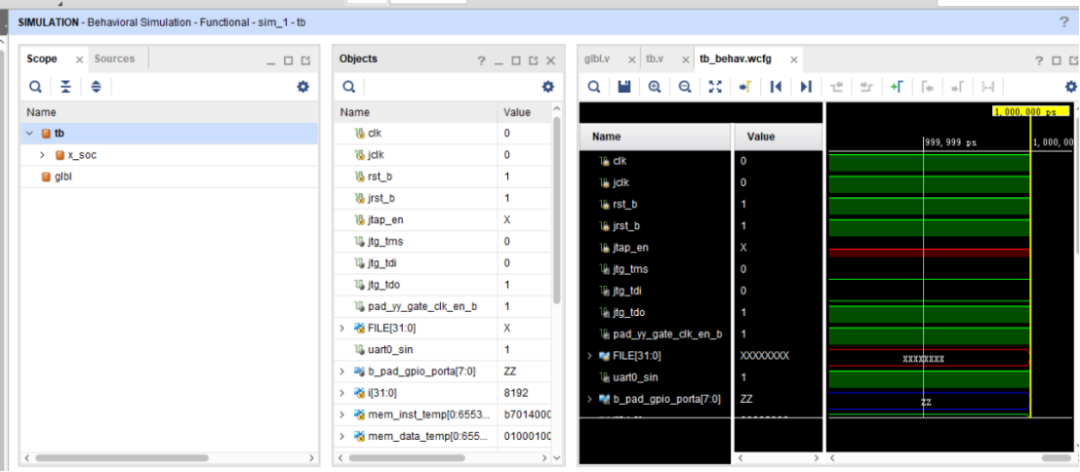Expand b_pad_gpio_porta[7:0] in waveform list
The width and height of the screenshot is (1080, 472).
tap(590, 399)
